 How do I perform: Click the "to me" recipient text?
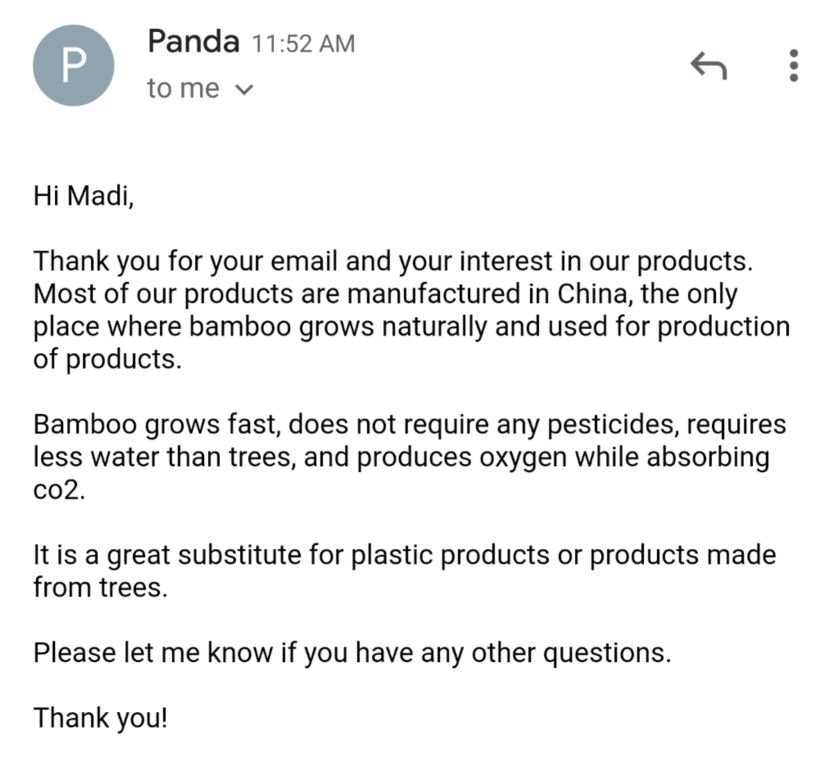(183, 89)
